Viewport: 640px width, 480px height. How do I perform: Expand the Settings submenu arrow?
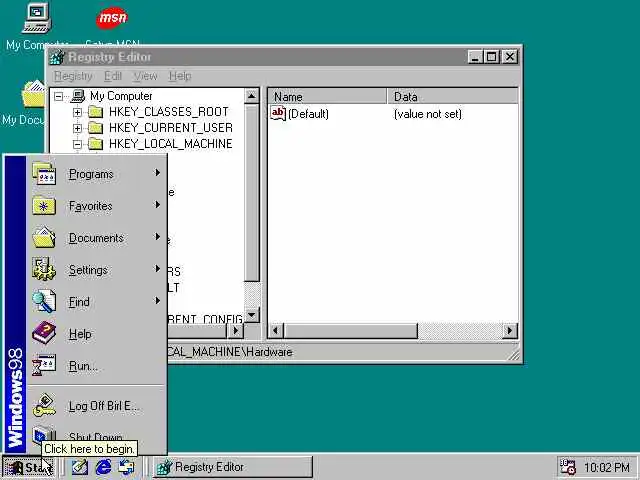pyautogui.click(x=158, y=269)
